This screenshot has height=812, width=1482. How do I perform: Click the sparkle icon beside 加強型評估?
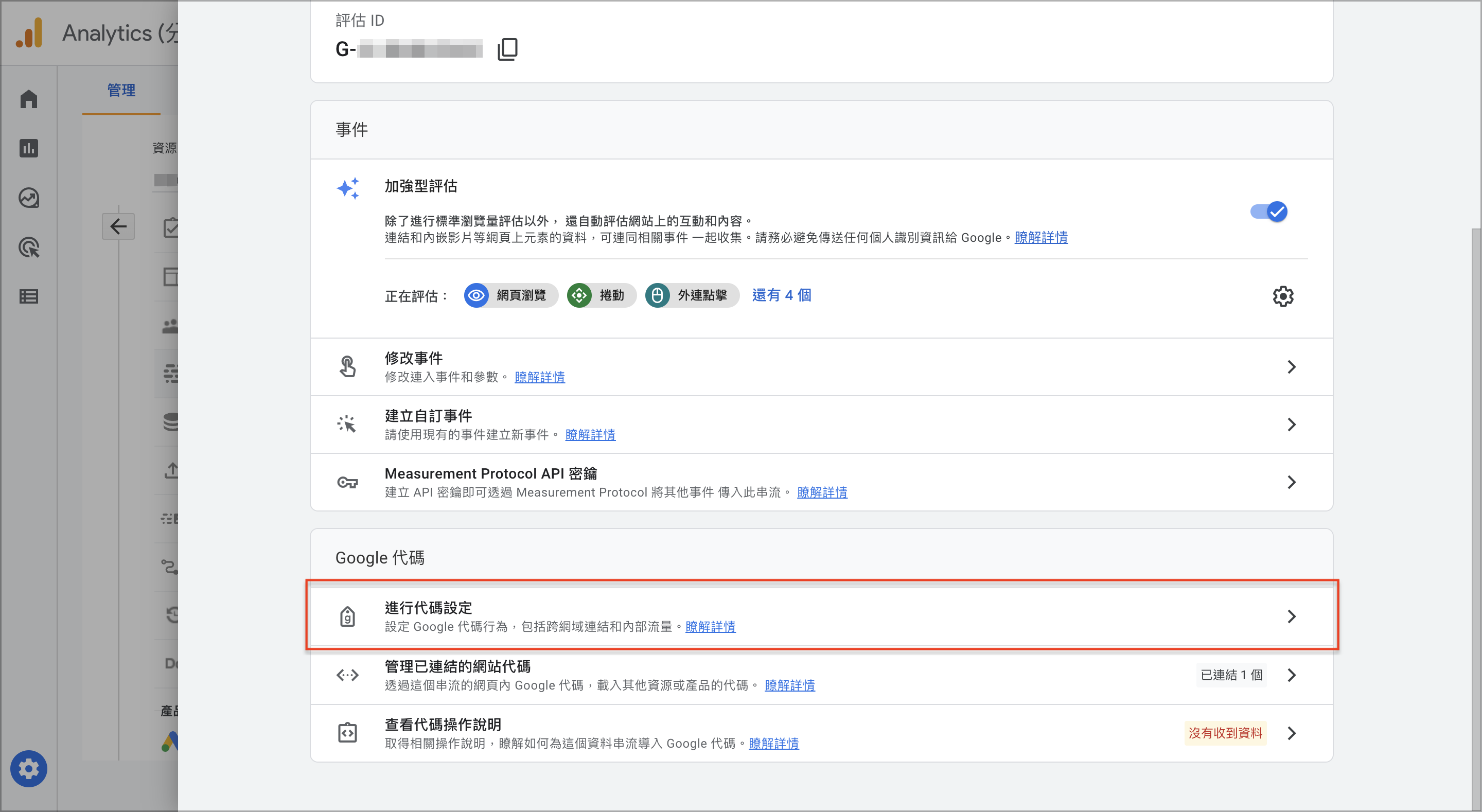tap(348, 188)
